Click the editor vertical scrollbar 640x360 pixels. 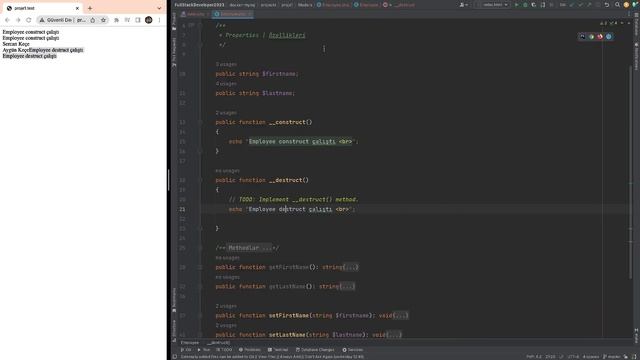point(631,171)
